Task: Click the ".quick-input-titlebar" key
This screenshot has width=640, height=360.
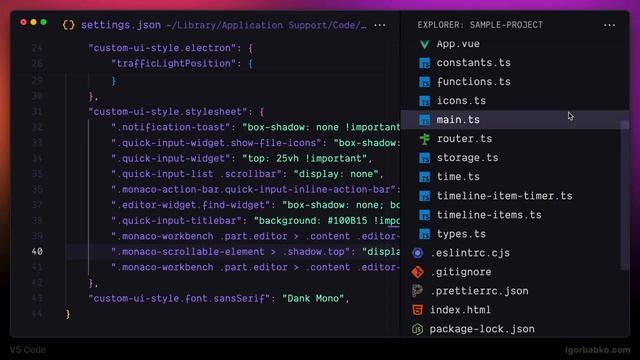Action: [177, 220]
